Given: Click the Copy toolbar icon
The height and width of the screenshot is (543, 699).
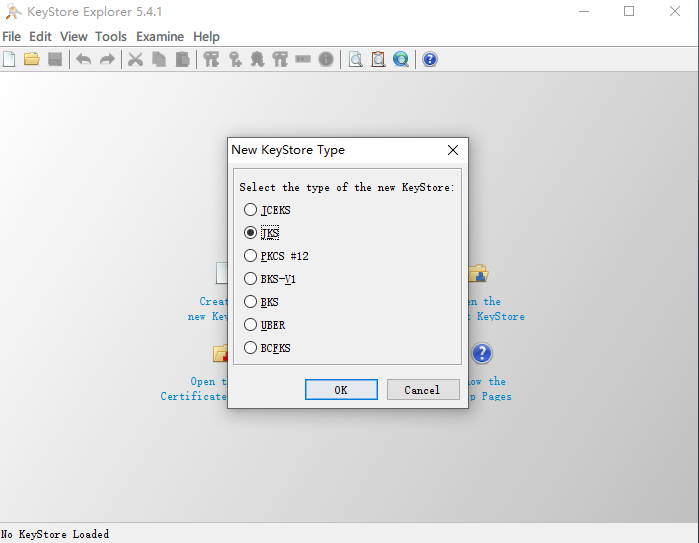Looking at the screenshot, I should pos(159,59).
